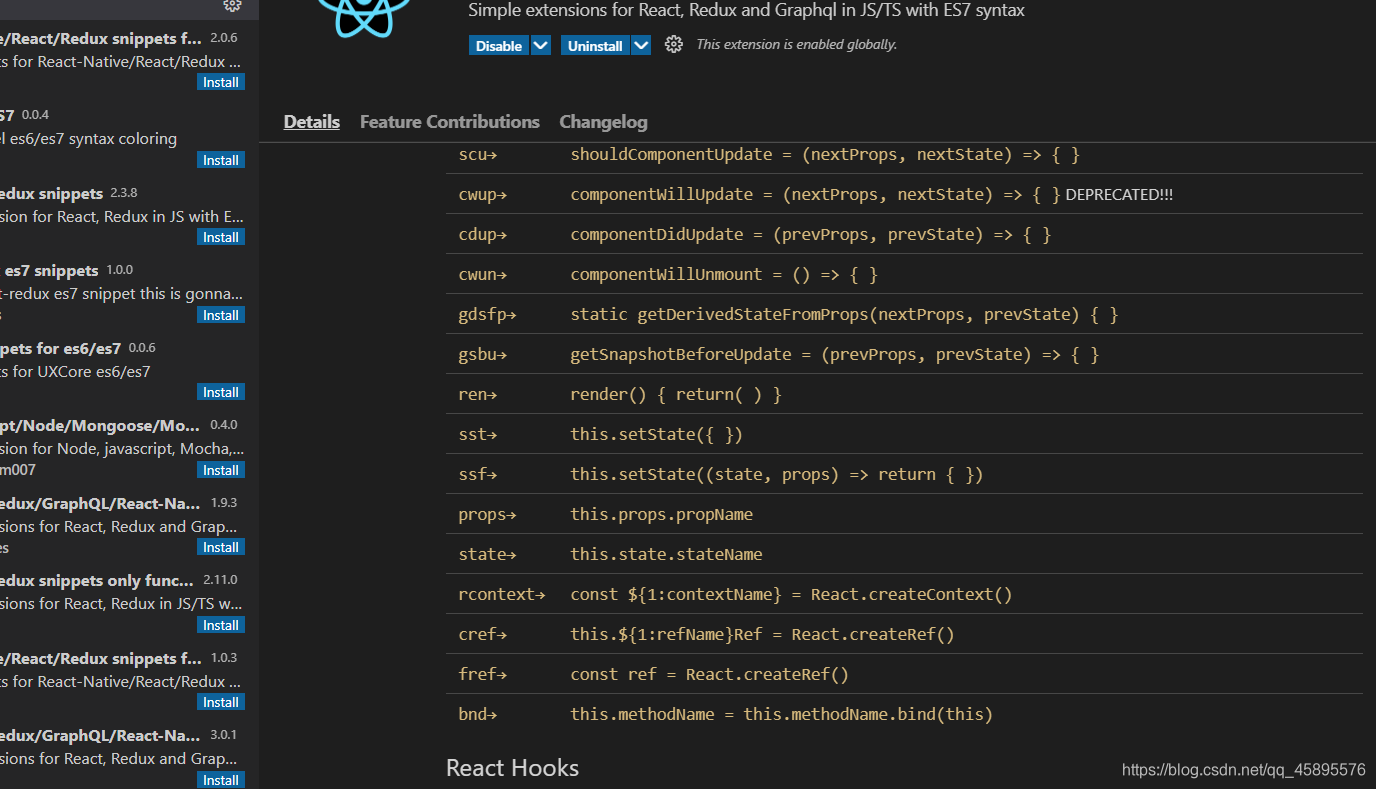Expand the dropdown arrow beside Uninstall
The height and width of the screenshot is (789, 1376).
[x=641, y=46]
